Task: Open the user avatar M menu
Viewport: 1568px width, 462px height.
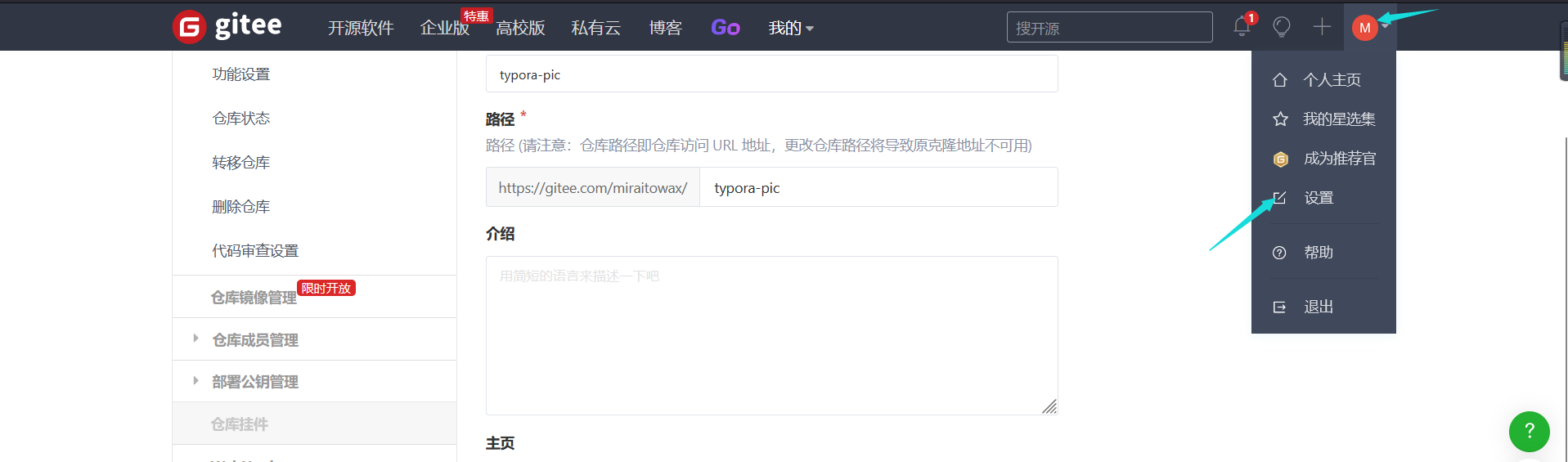Action: (1364, 28)
